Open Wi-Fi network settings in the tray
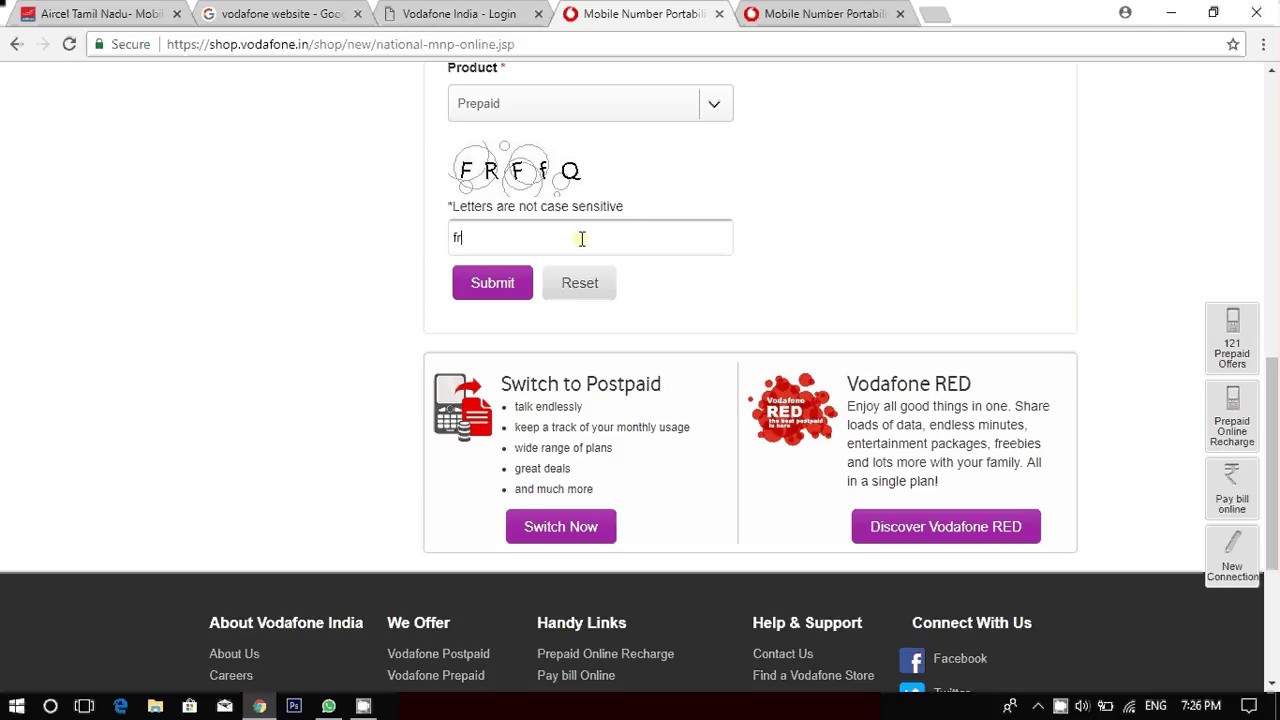This screenshot has height=720, width=1280. click(x=1129, y=706)
